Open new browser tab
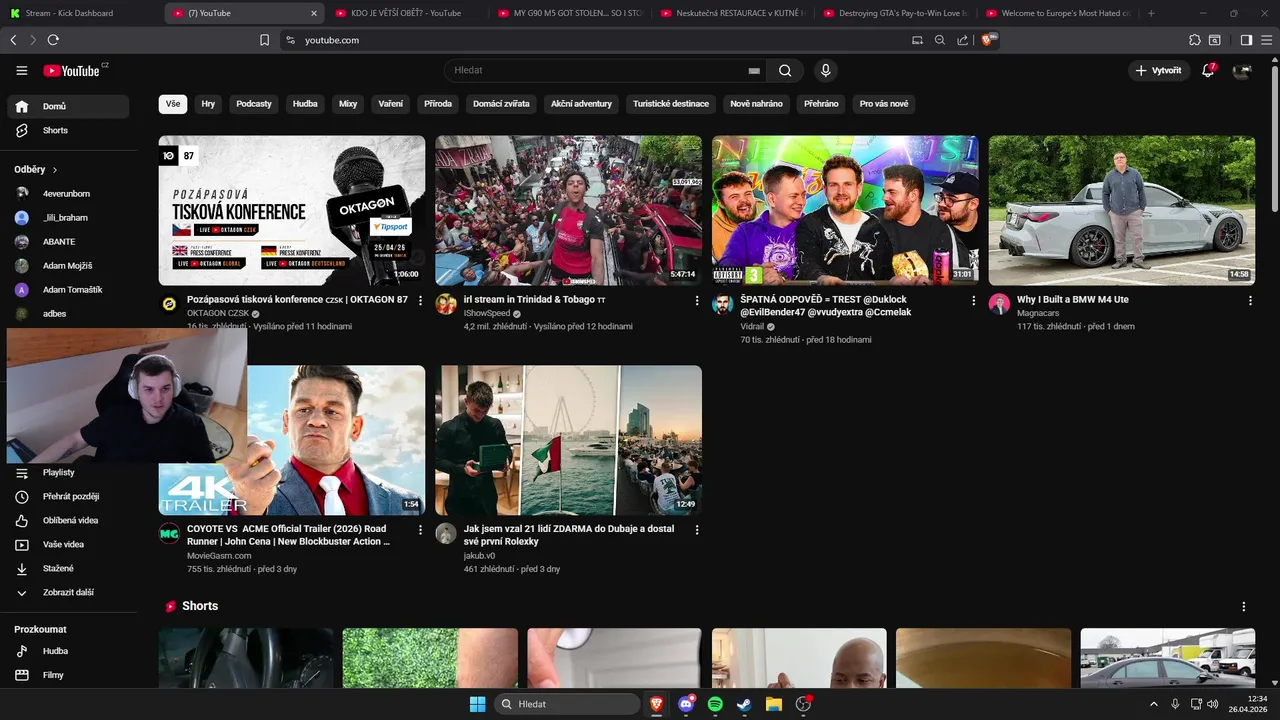Viewport: 1280px width, 720px height. [1151, 13]
